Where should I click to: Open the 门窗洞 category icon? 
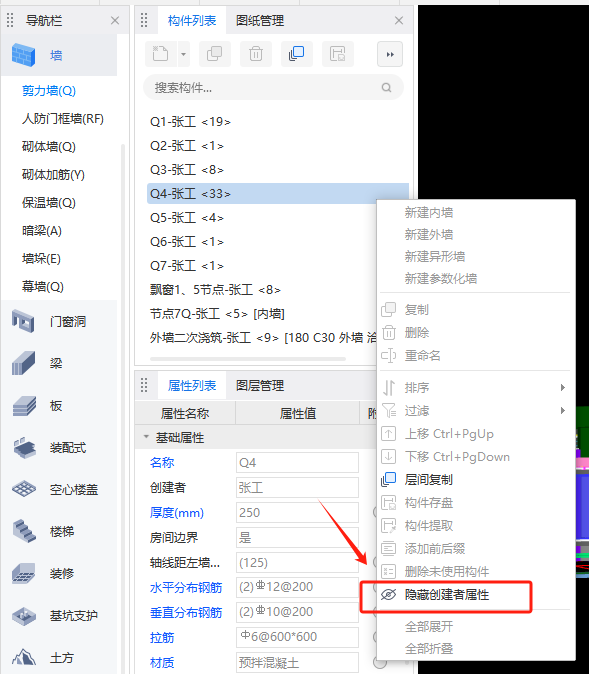click(x=23, y=321)
